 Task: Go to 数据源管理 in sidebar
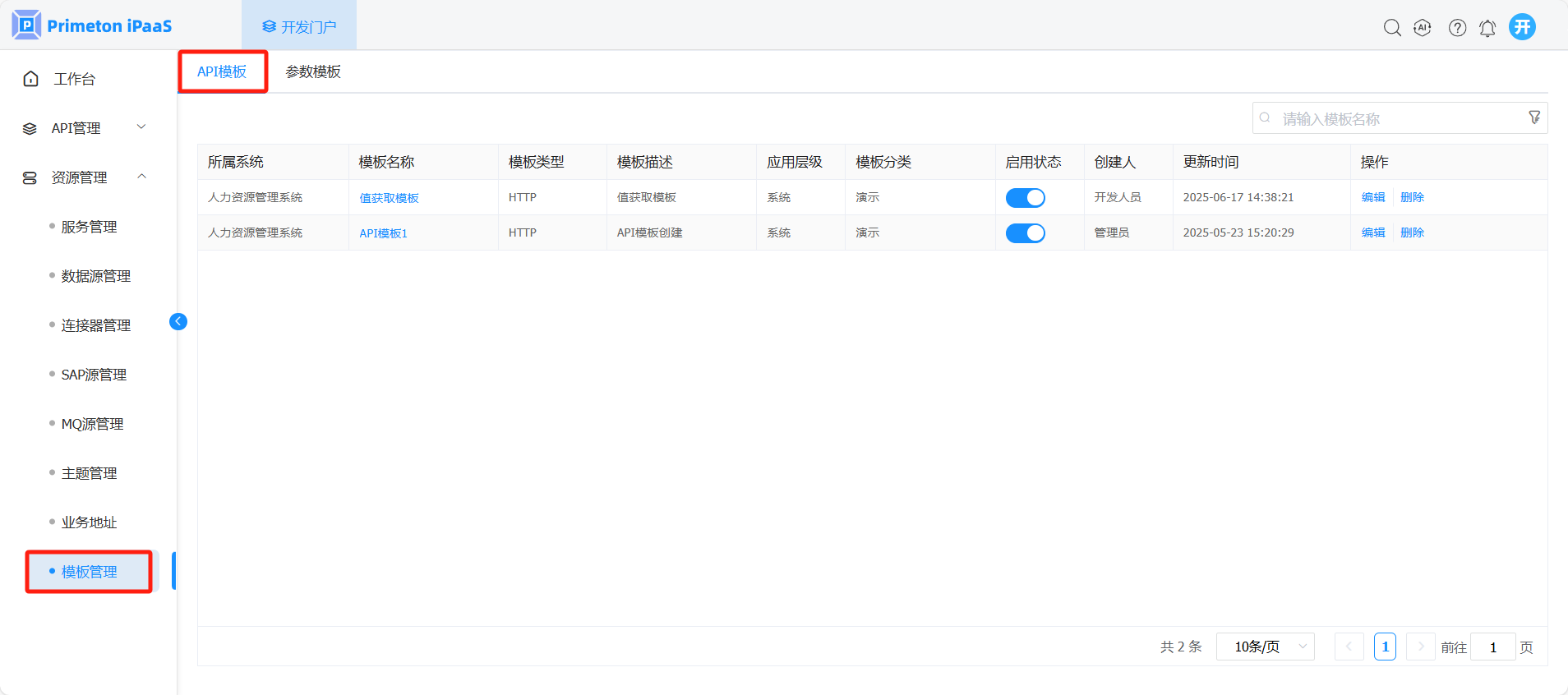point(95,276)
